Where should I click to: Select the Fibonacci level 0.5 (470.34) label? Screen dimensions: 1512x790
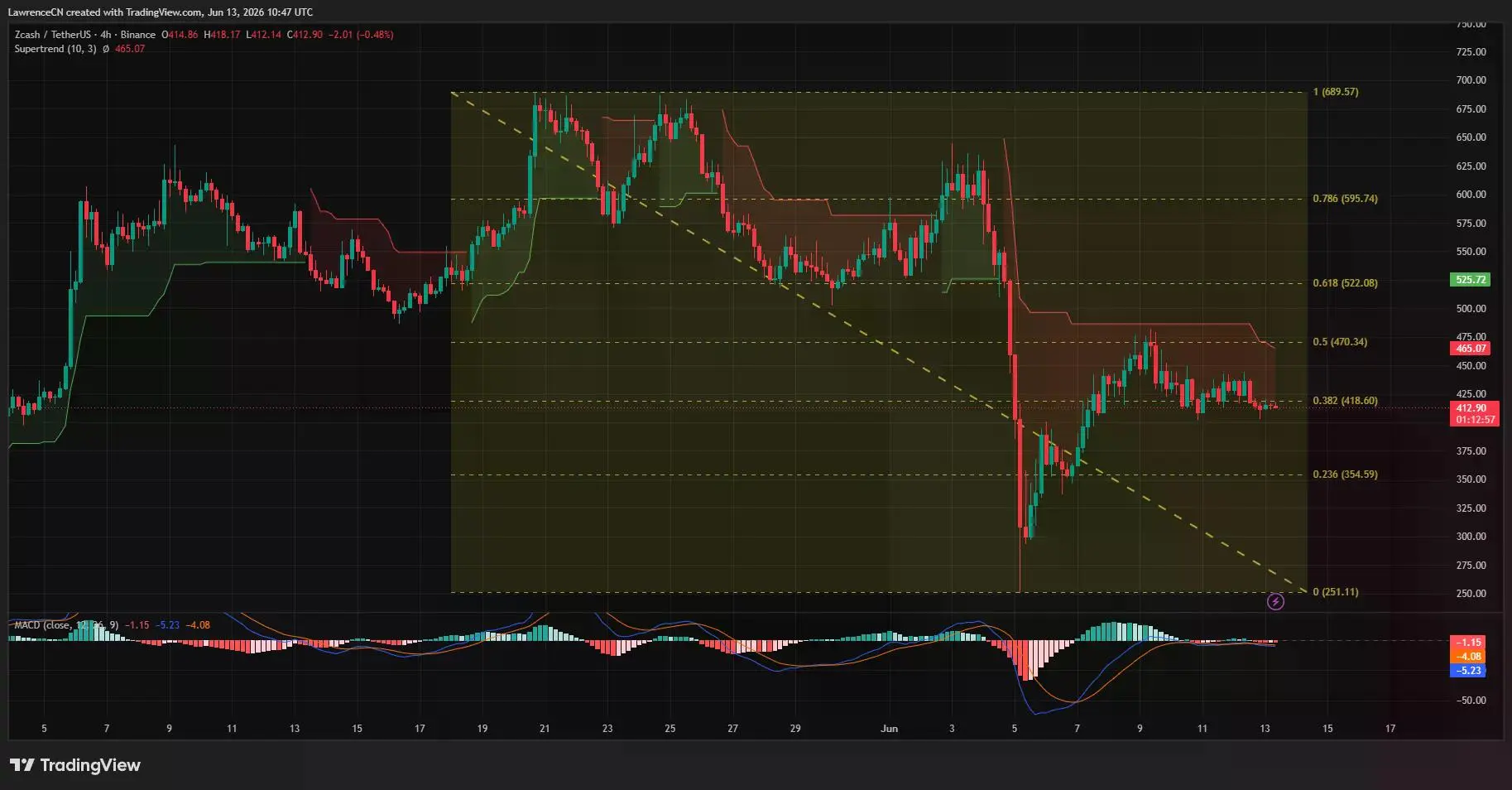pyautogui.click(x=1340, y=342)
